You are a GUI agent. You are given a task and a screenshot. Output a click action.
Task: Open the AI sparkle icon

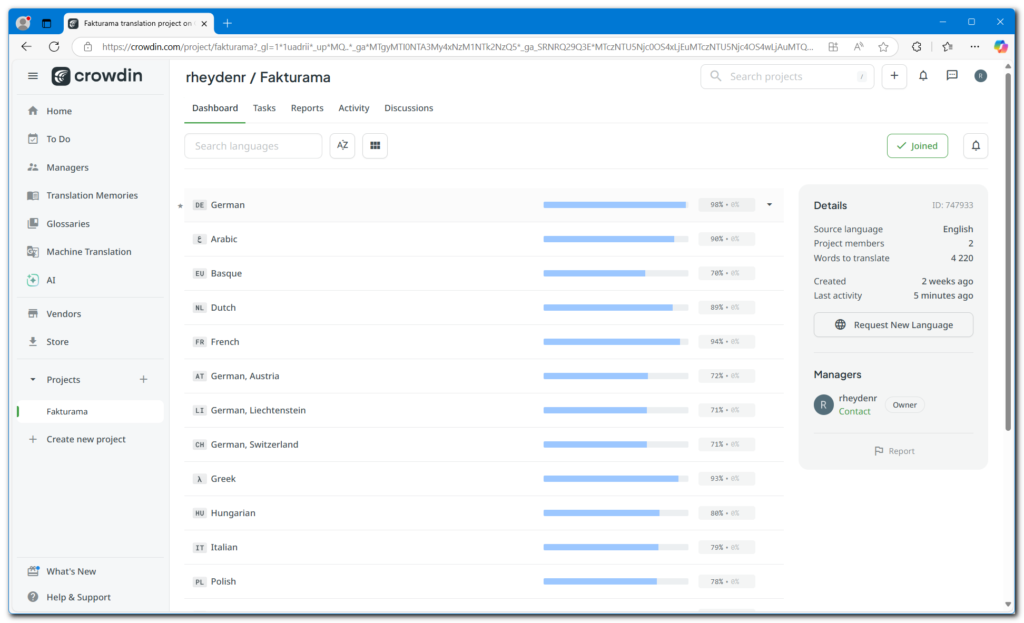tap(33, 280)
